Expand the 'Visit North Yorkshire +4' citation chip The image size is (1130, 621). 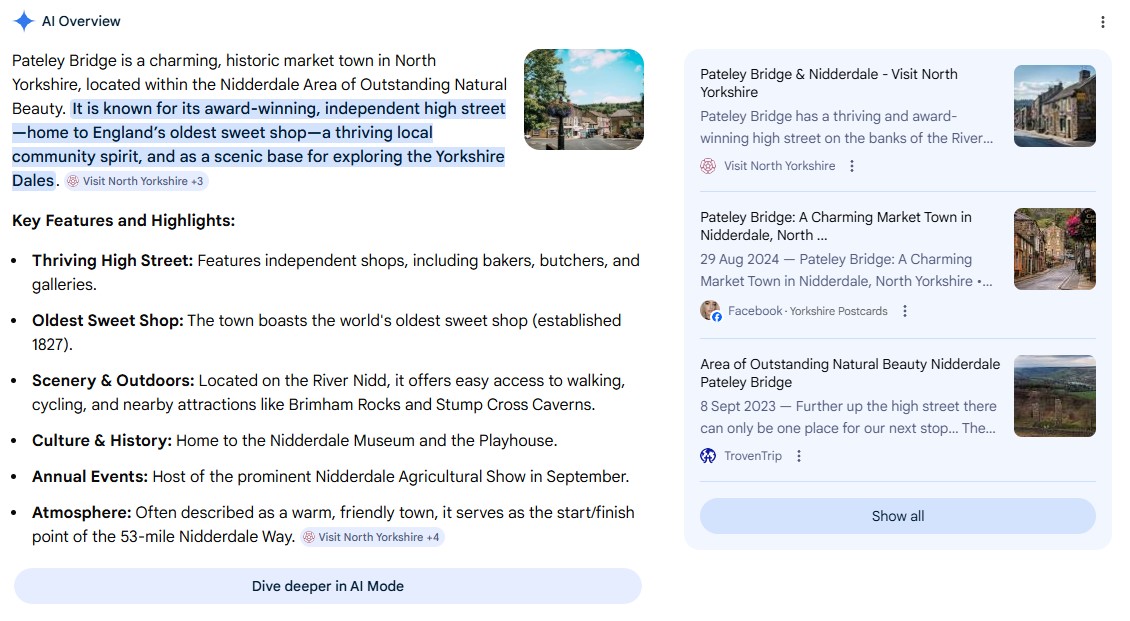tap(371, 537)
